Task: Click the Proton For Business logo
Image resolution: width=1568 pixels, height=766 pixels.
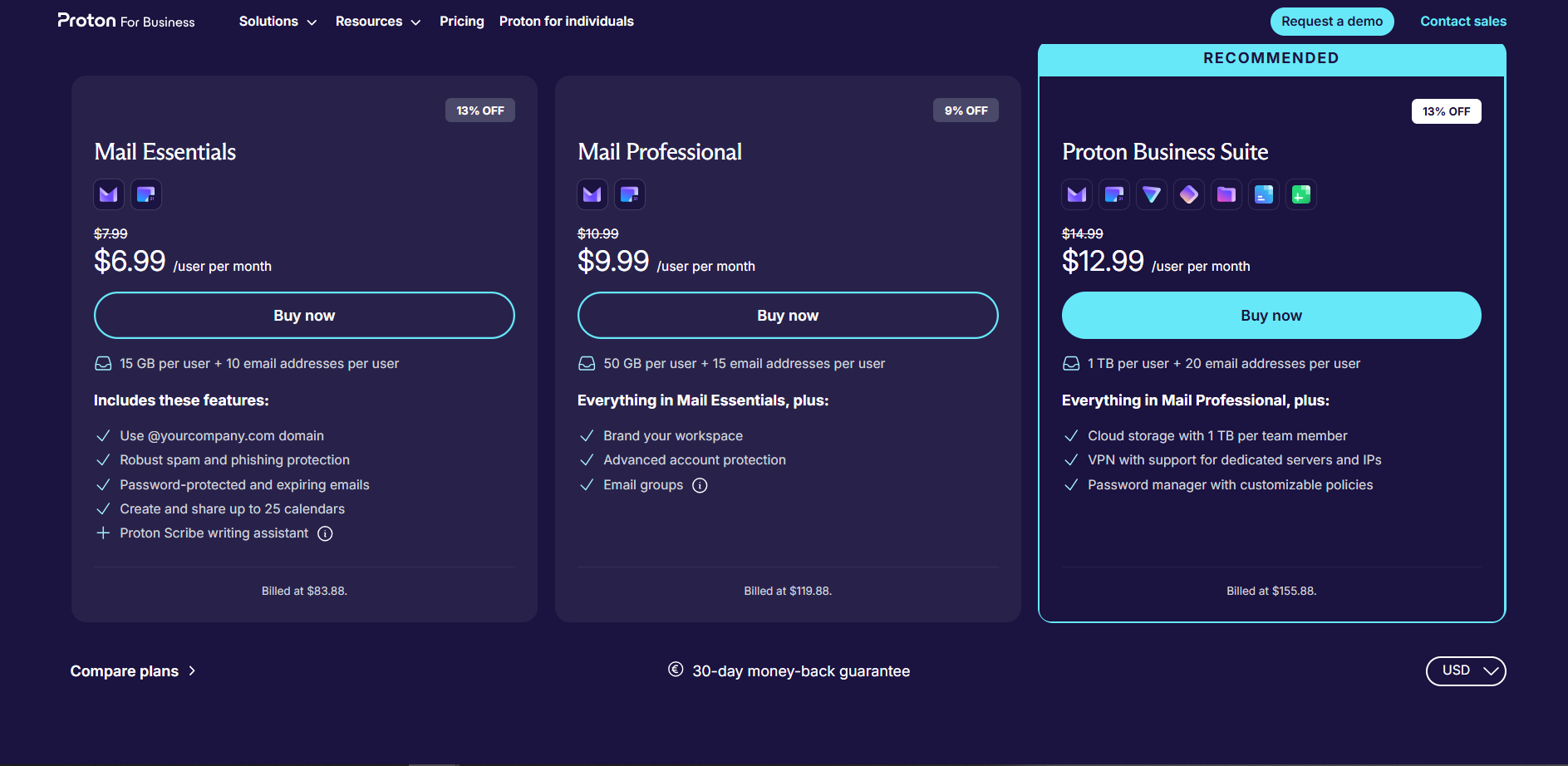Action: pyautogui.click(x=126, y=21)
